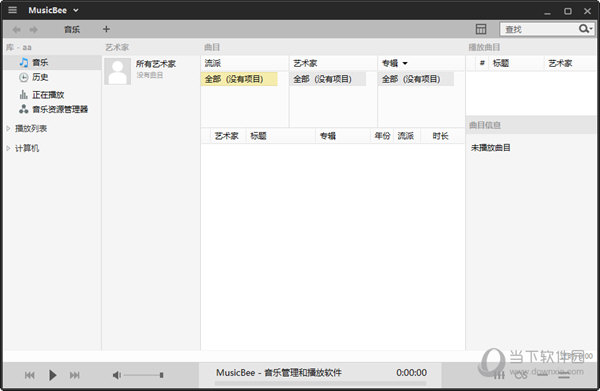600x391 pixels.
Task: Click the 艺术家 panel header above thumbnail
Action: click(117, 47)
